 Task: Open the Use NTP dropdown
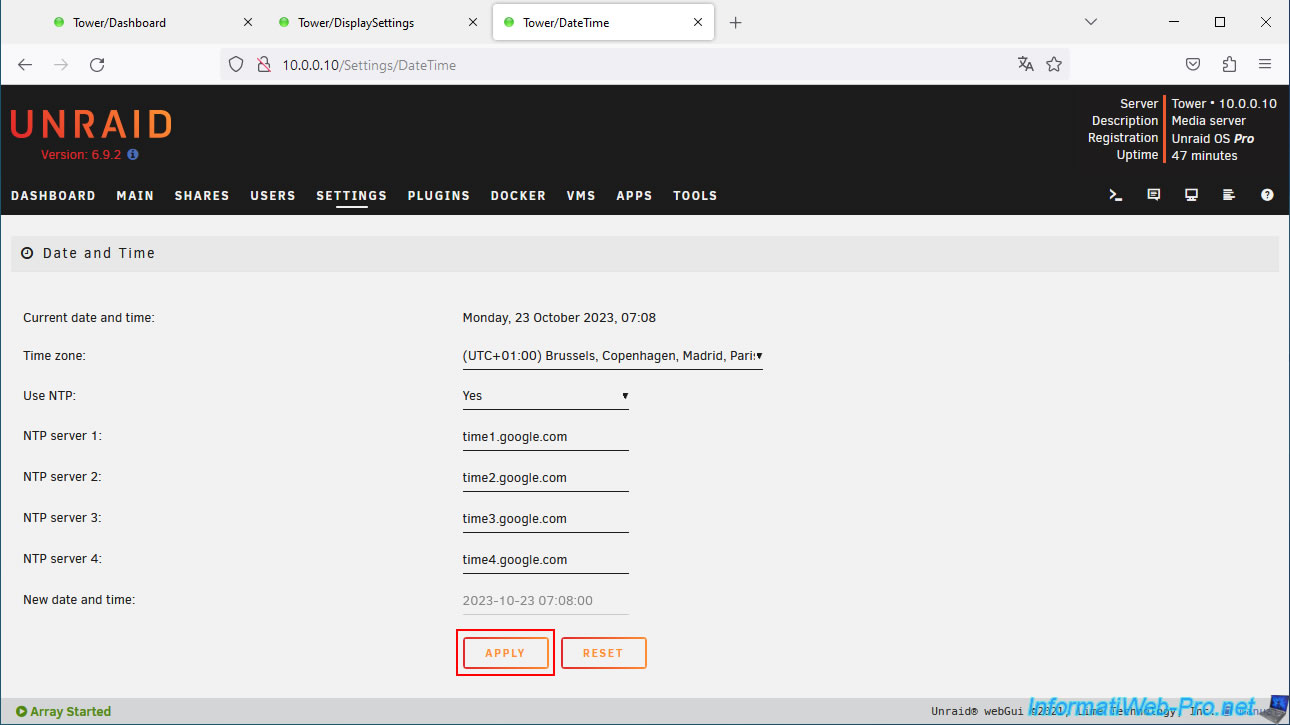point(545,396)
